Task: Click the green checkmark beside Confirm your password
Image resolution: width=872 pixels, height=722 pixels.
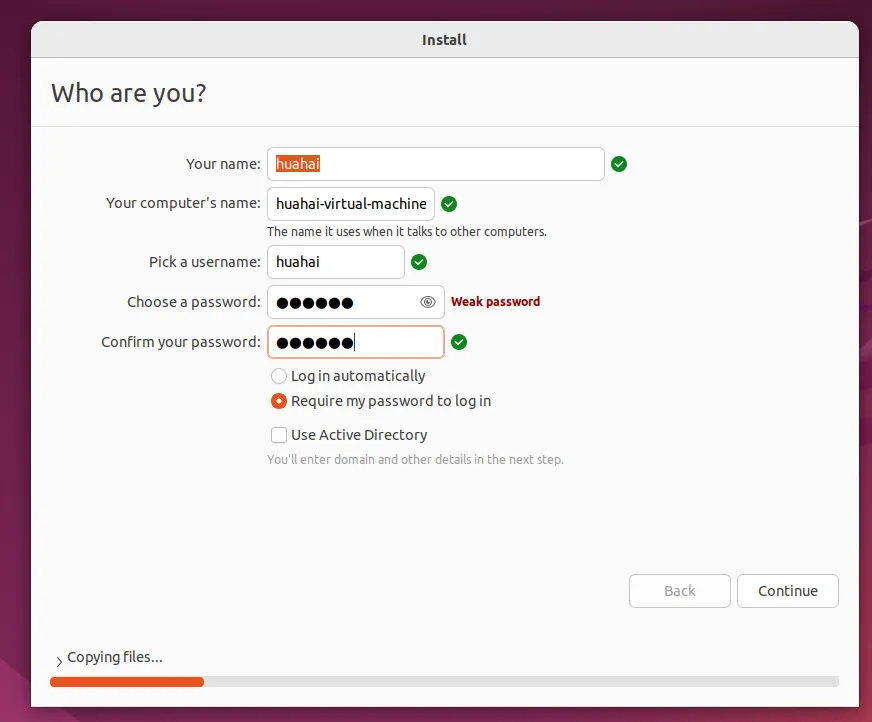Action: click(x=459, y=342)
